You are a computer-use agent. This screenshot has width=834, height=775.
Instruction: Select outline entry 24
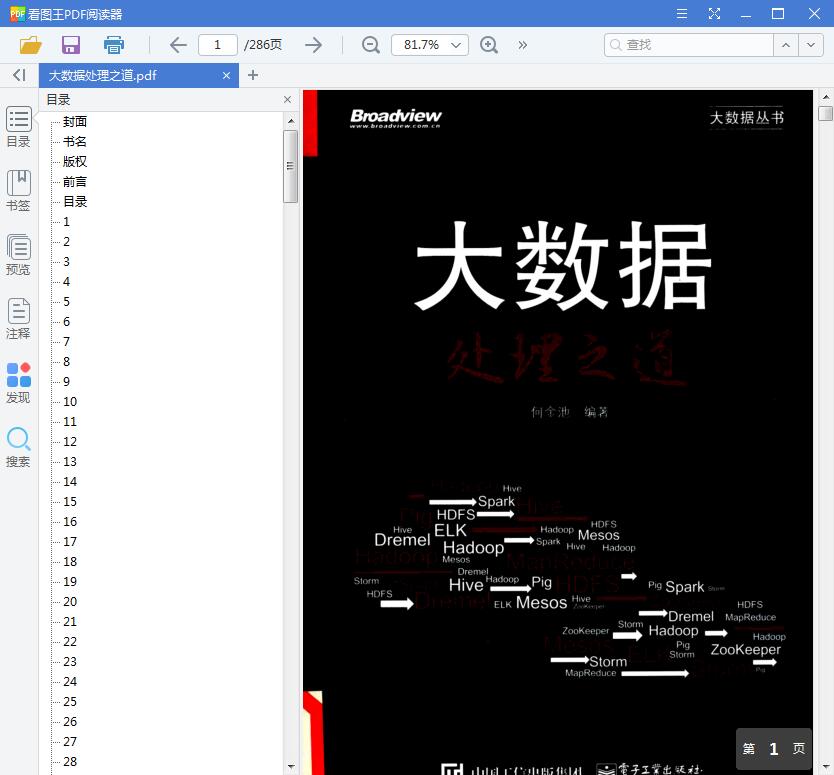(x=70, y=681)
